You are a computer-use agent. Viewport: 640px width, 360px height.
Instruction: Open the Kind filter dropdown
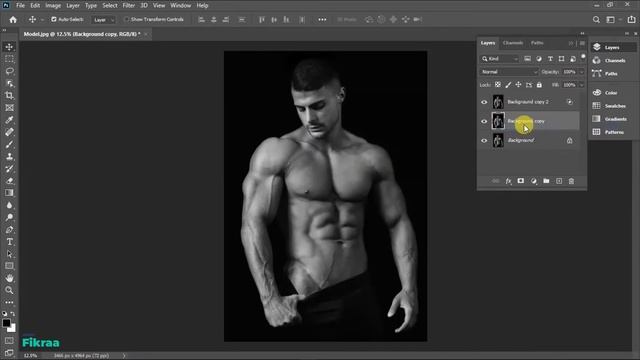[x=499, y=59]
